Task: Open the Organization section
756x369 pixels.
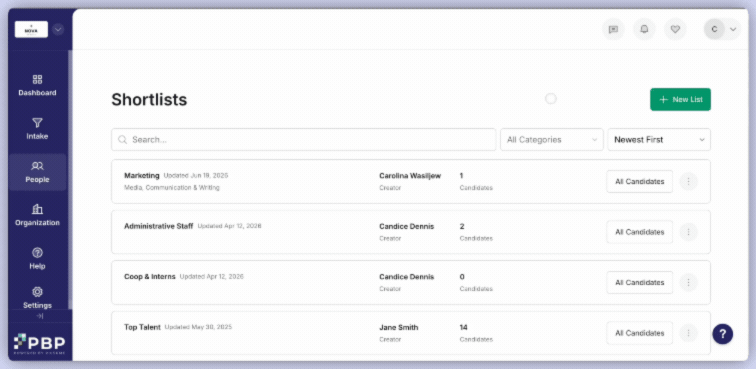Action: pos(37,216)
